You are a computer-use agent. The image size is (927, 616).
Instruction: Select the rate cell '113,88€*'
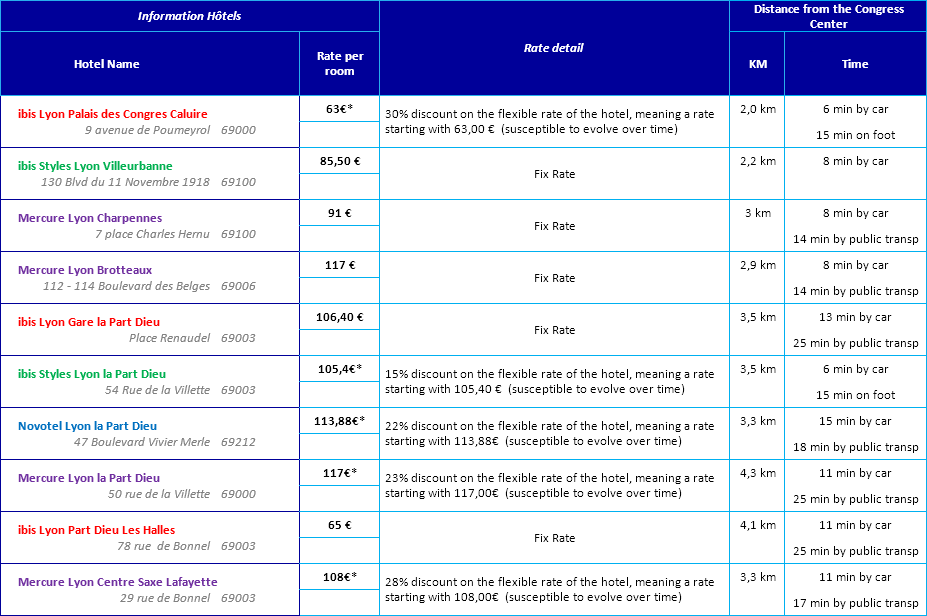[339, 421]
